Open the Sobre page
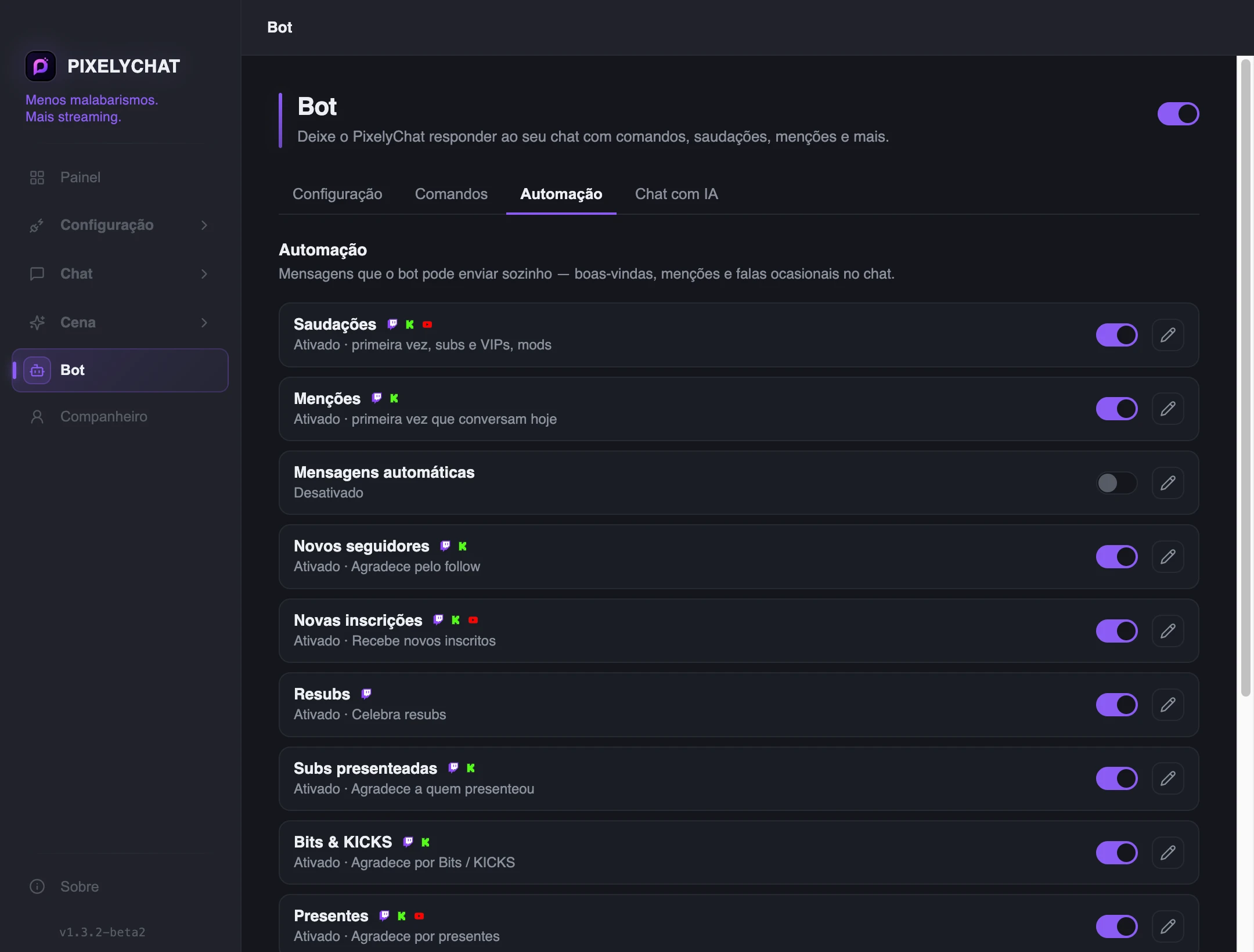This screenshot has width=1254, height=952. point(120,887)
